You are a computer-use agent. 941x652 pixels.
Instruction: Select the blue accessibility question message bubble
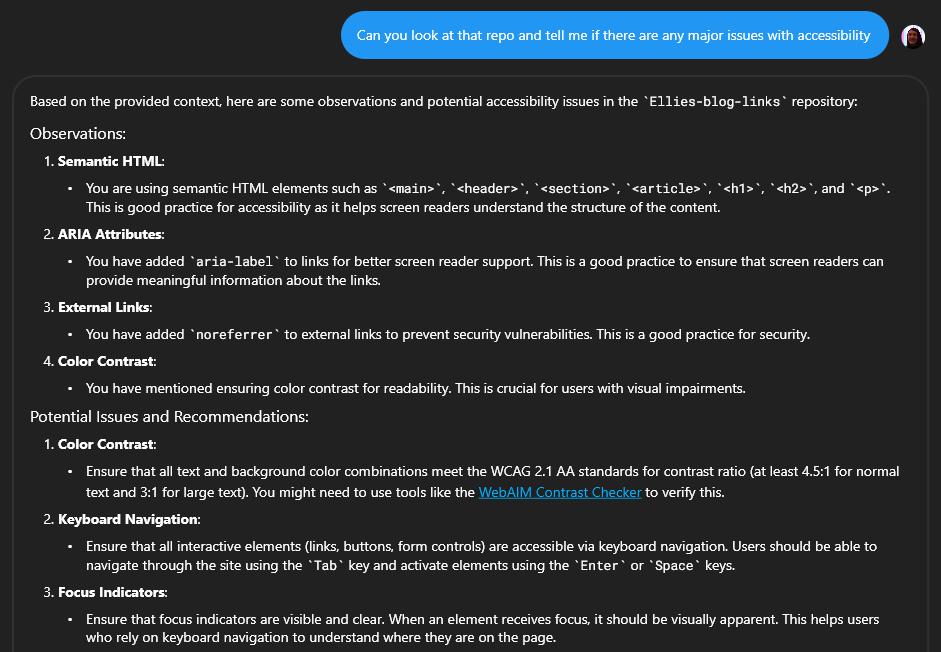614,34
